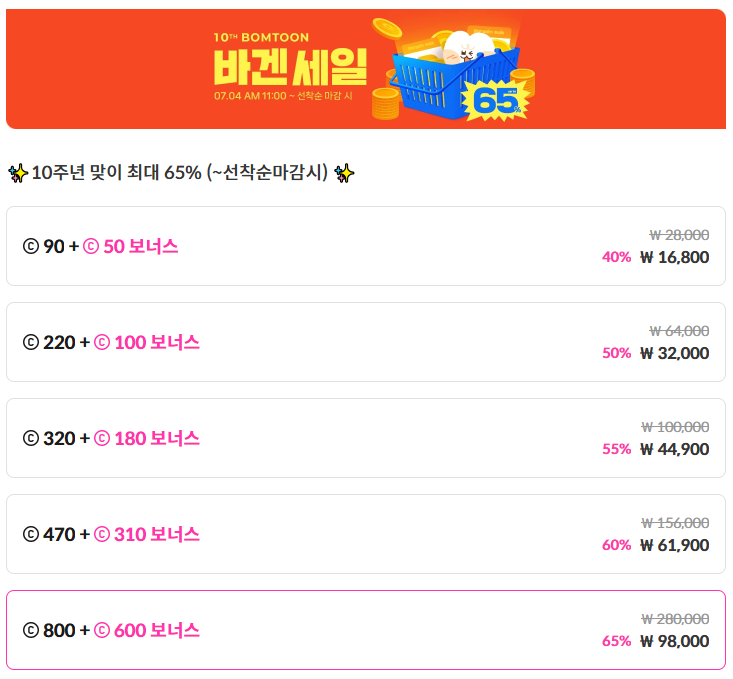Screen dimensions: 733x679
Task: Choose the 470 + 310 bonus coin package
Action: tap(366, 534)
